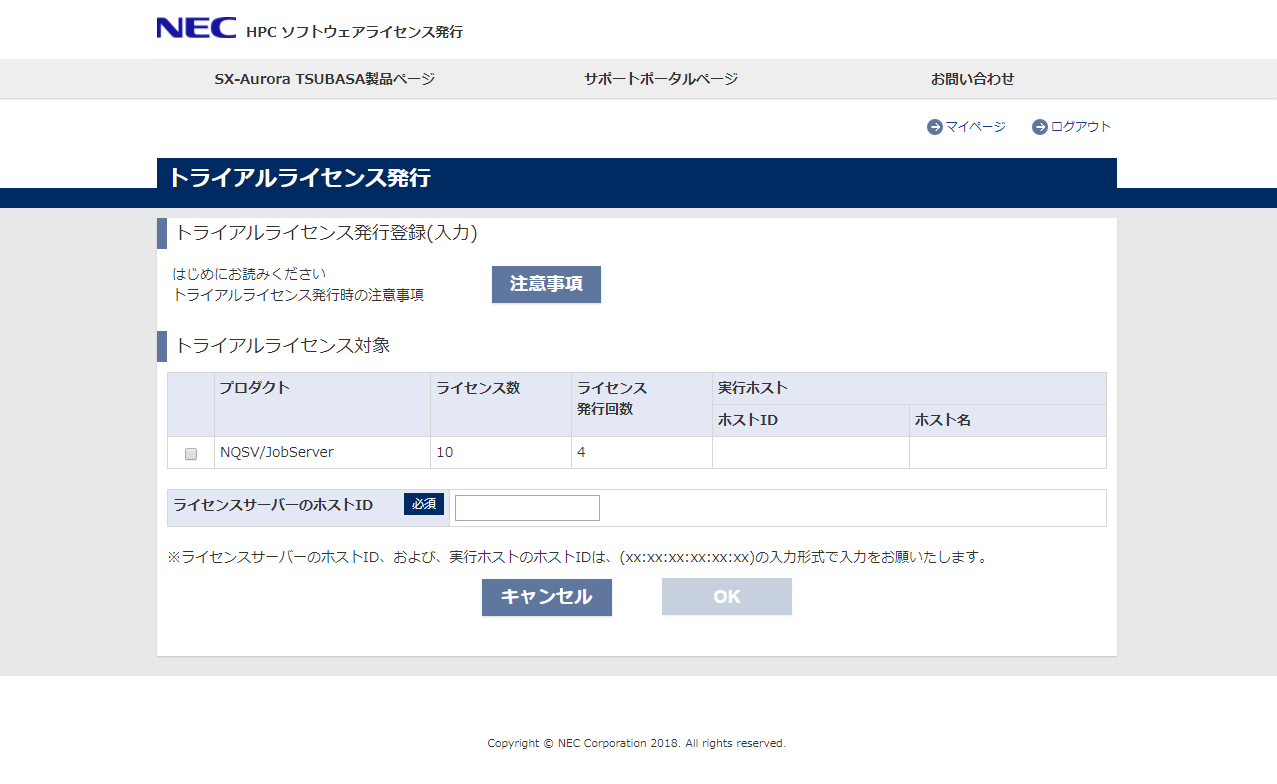Viewport: 1277px width, 784px height.
Task: Open お問い合わせ menu item
Action: pyautogui.click(x=973, y=79)
